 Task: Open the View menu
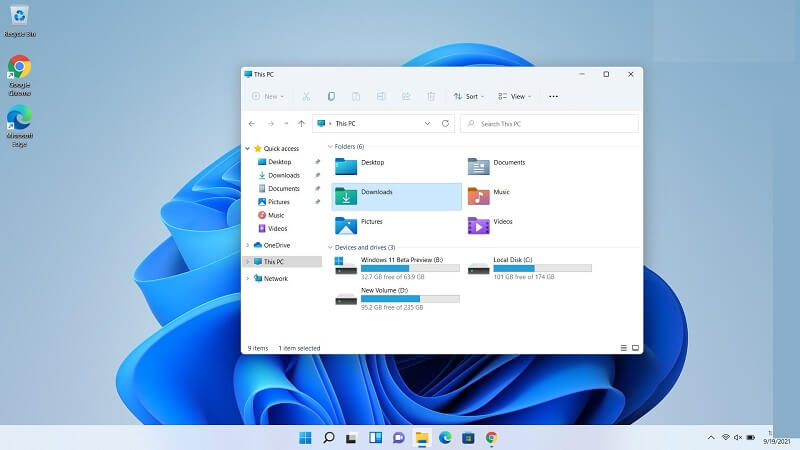click(514, 97)
